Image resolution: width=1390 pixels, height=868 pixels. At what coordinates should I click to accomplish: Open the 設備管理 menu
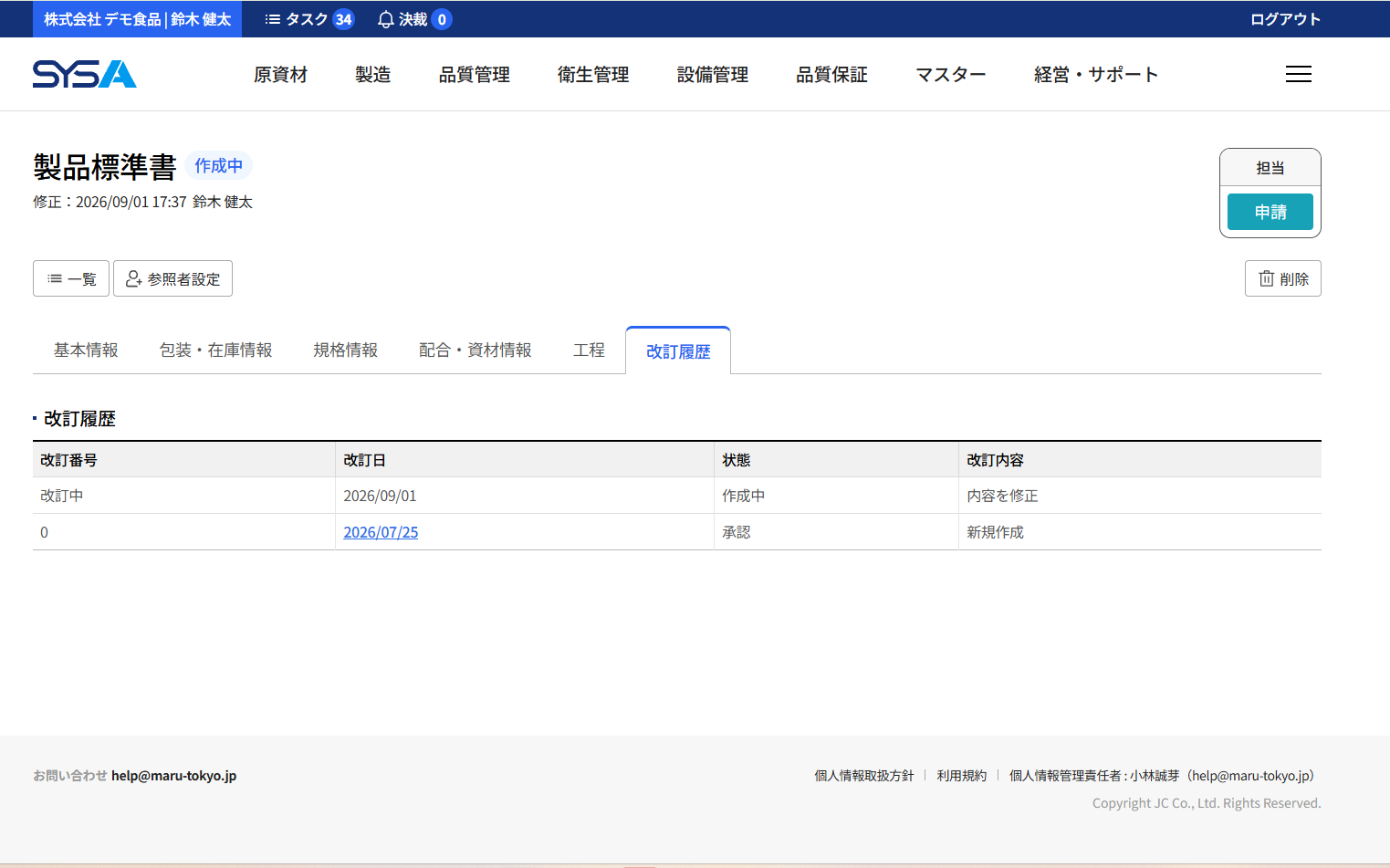(713, 75)
